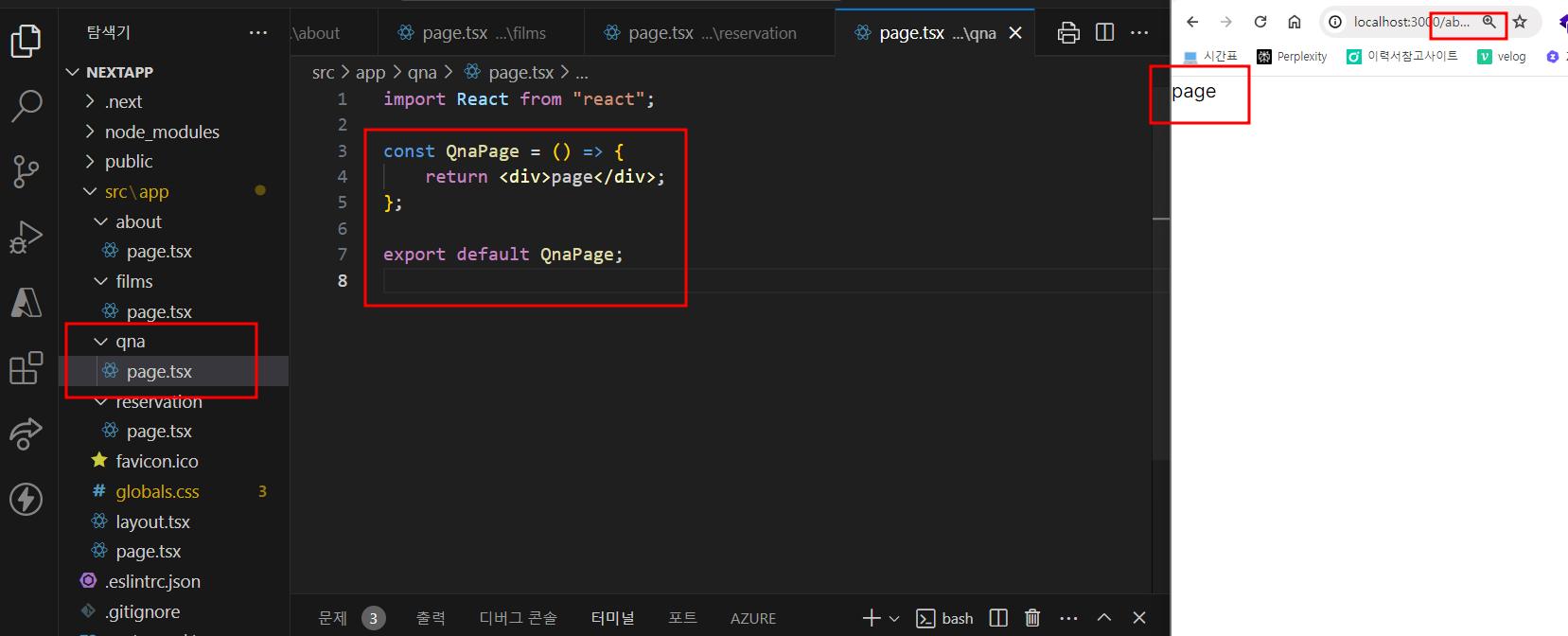Split the editor to the right
Viewport: 1568px width, 636px height.
[1104, 32]
